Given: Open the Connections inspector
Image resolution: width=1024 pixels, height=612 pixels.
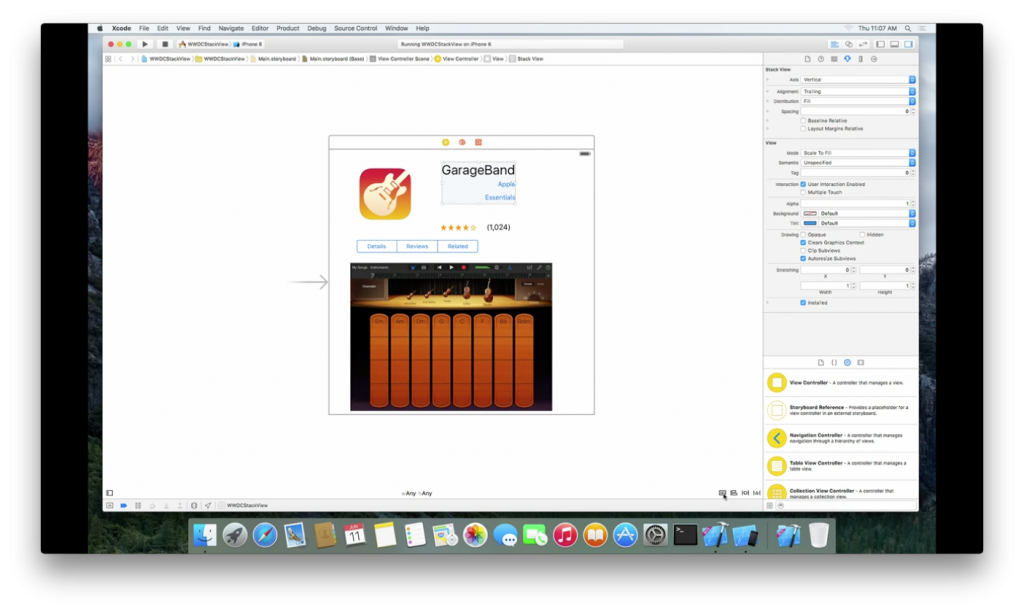Looking at the screenshot, I should pos(874,59).
